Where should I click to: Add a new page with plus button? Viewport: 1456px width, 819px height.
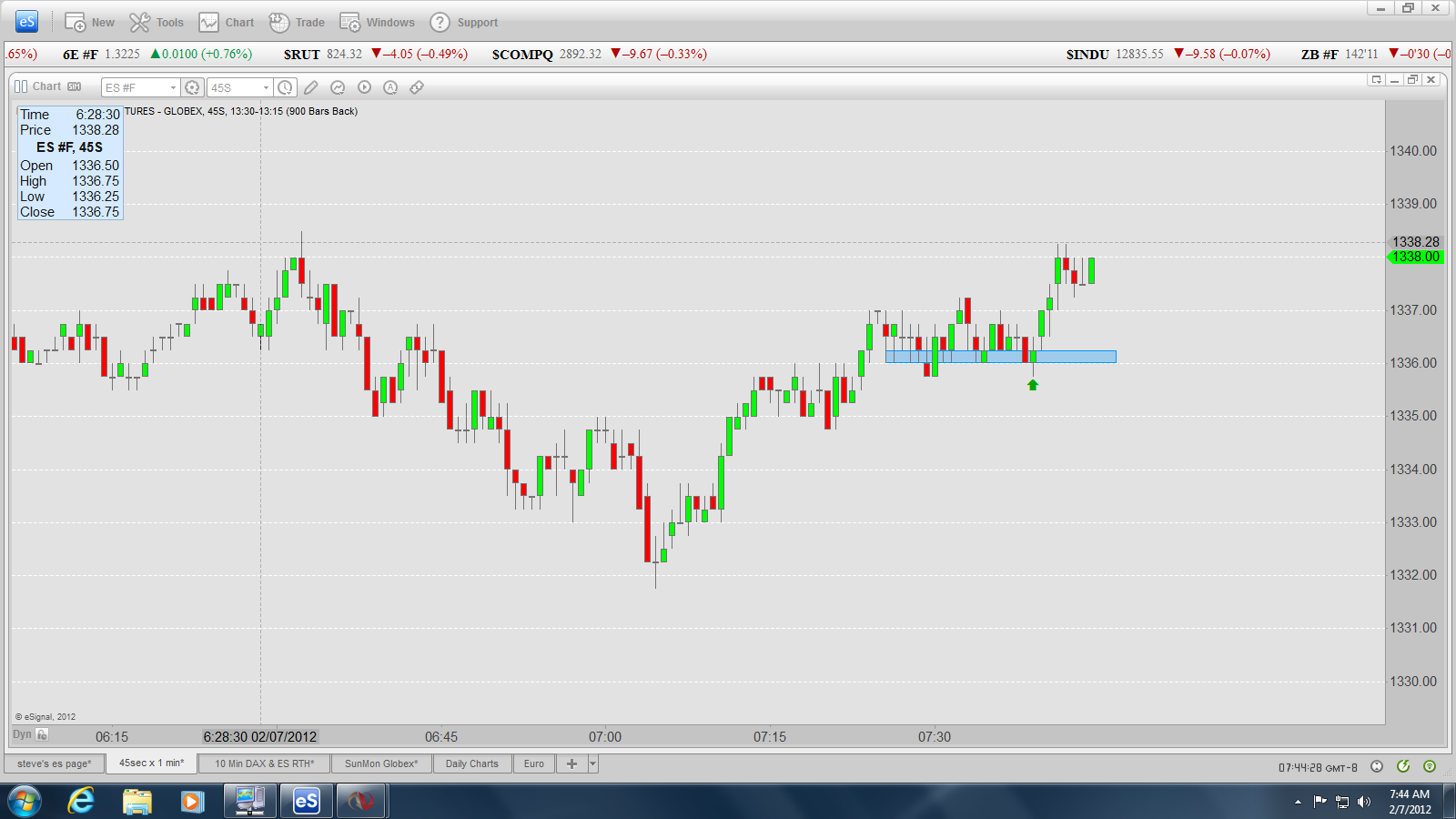[571, 763]
